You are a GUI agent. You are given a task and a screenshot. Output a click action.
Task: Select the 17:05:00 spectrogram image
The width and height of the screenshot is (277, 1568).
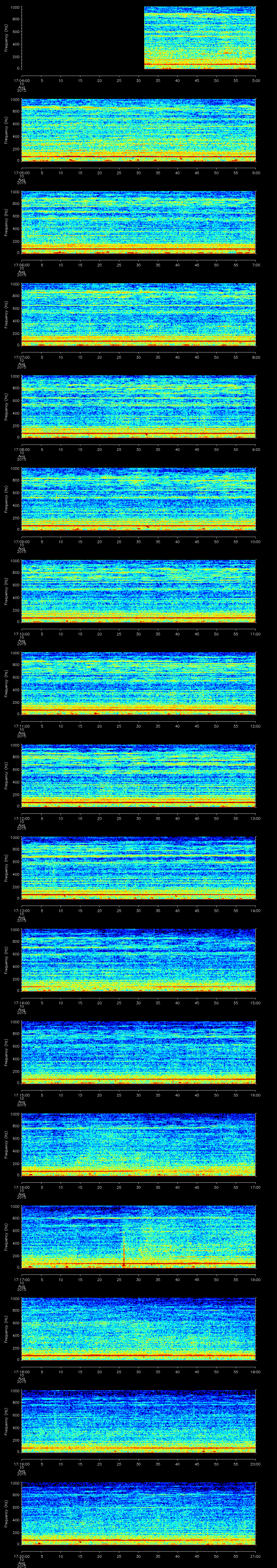point(138,130)
